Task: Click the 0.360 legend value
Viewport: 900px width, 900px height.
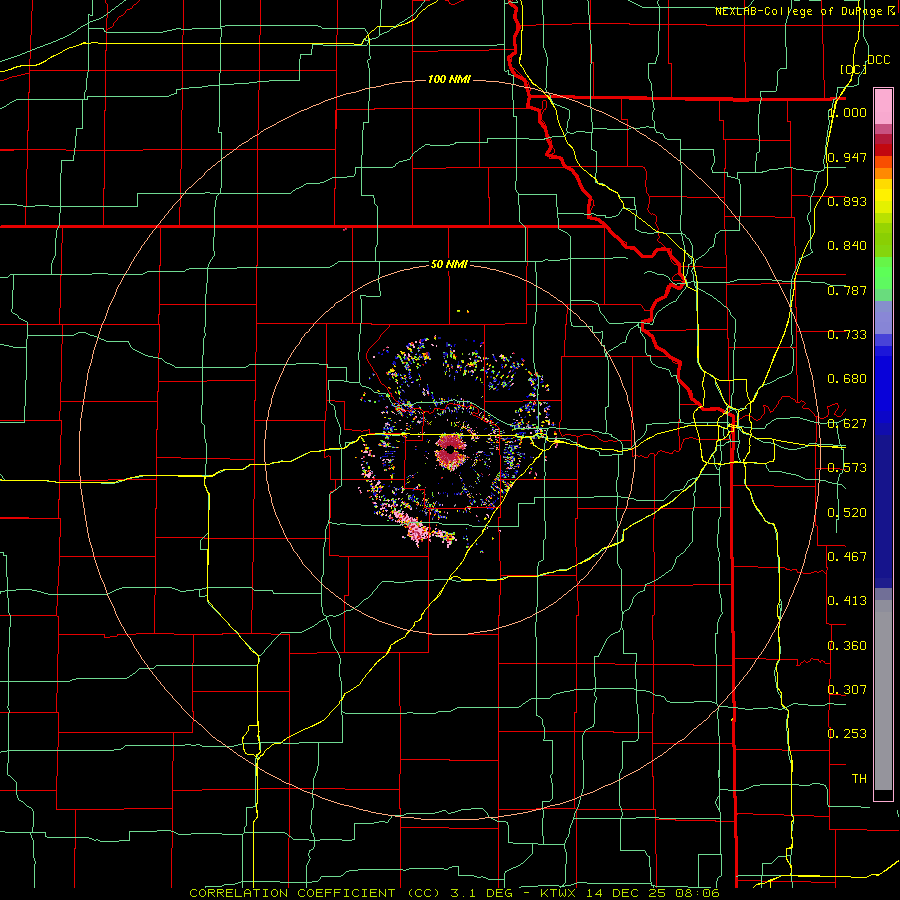Action: 847,646
